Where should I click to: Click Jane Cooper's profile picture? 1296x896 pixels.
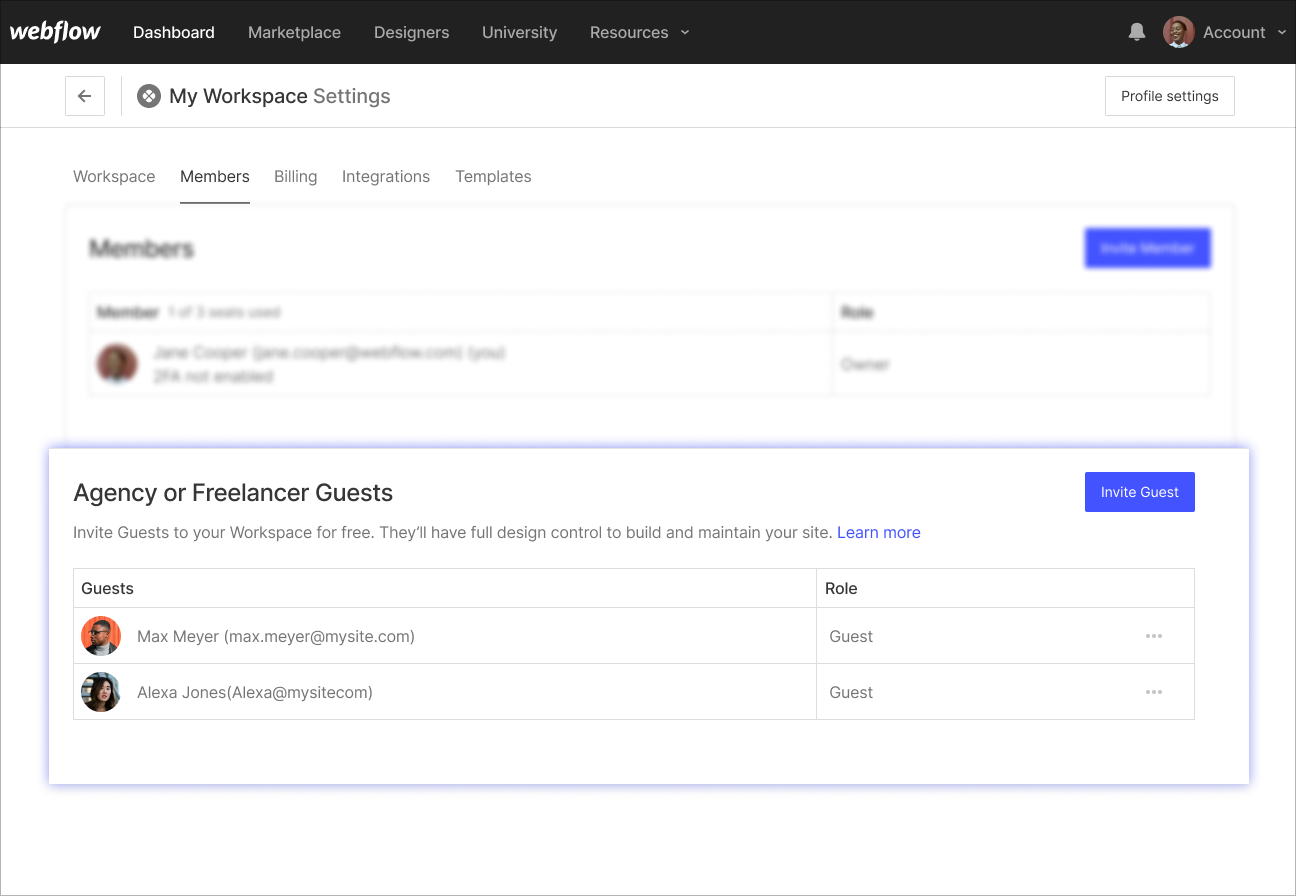[117, 364]
